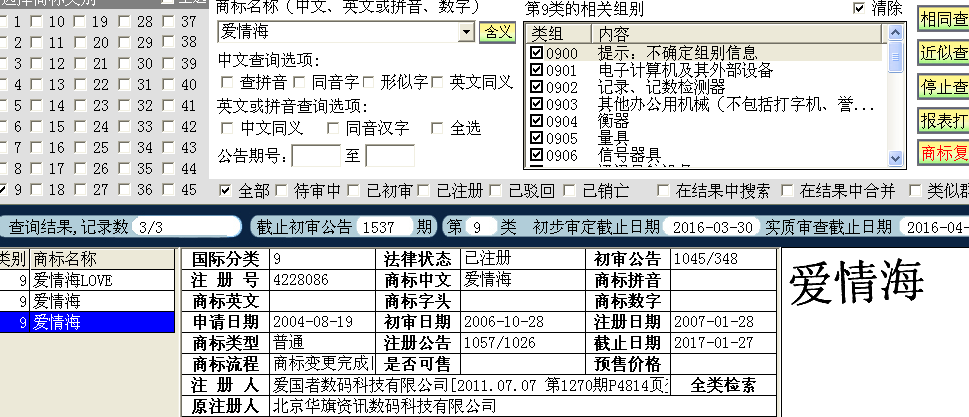
Task: Toggle group 0903 其他办公用机械
Action: tap(536, 104)
